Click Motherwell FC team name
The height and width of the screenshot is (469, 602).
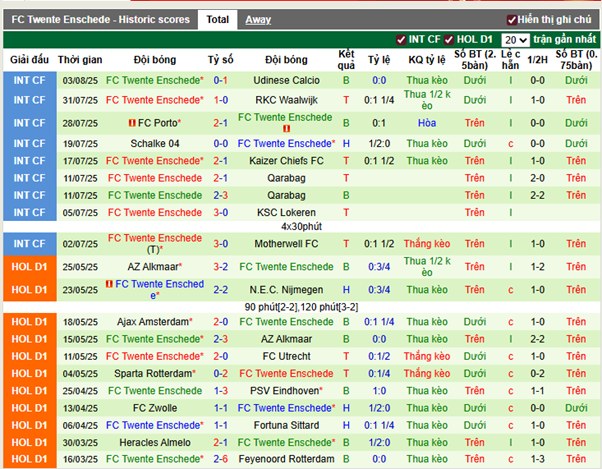coord(286,244)
